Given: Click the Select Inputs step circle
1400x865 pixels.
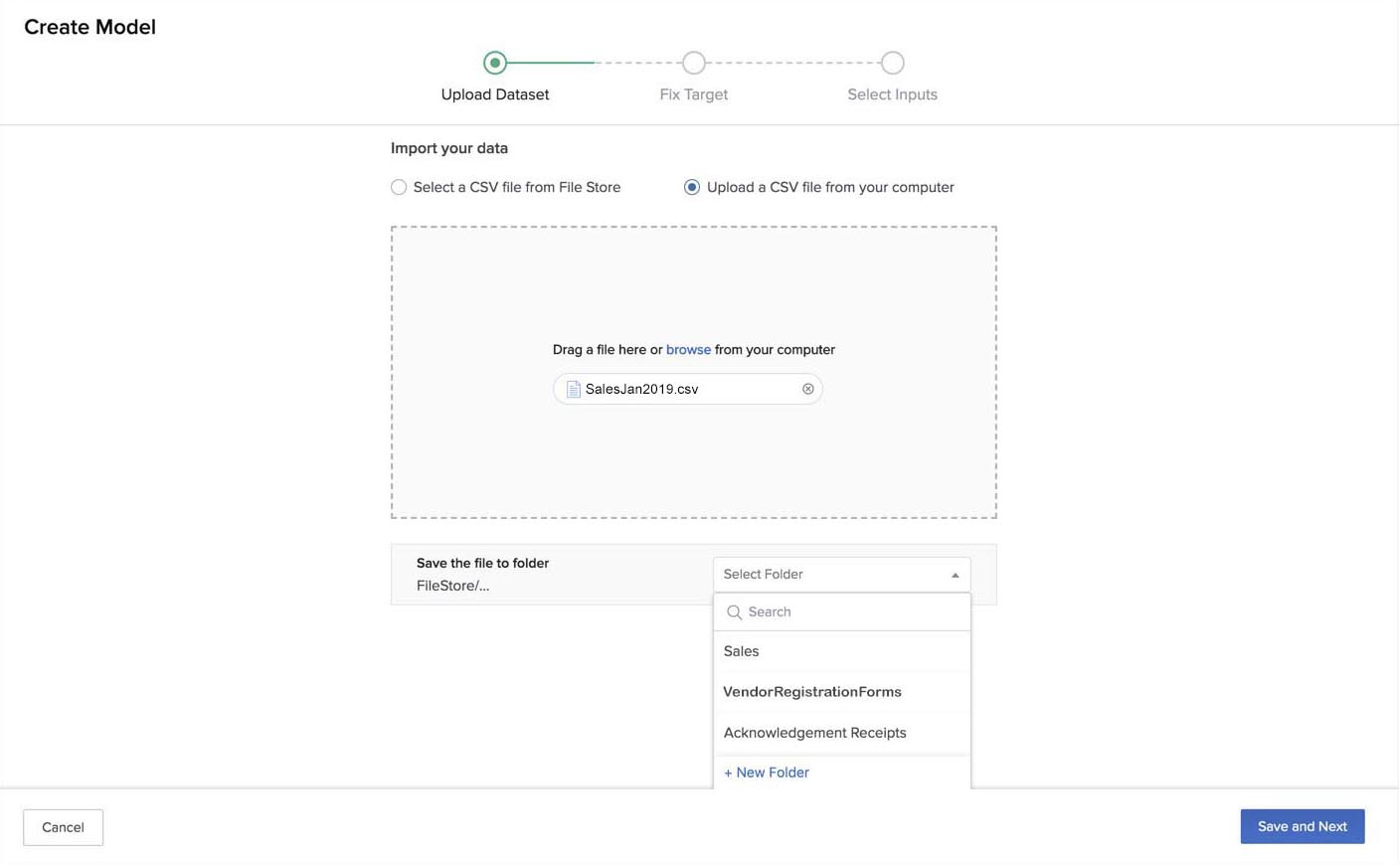Looking at the screenshot, I should (892, 63).
